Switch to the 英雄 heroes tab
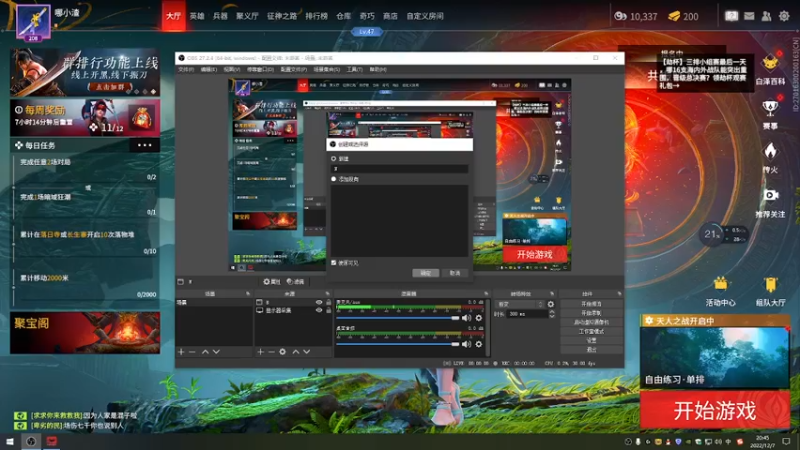This screenshot has width=800, height=450. pyautogui.click(x=197, y=16)
